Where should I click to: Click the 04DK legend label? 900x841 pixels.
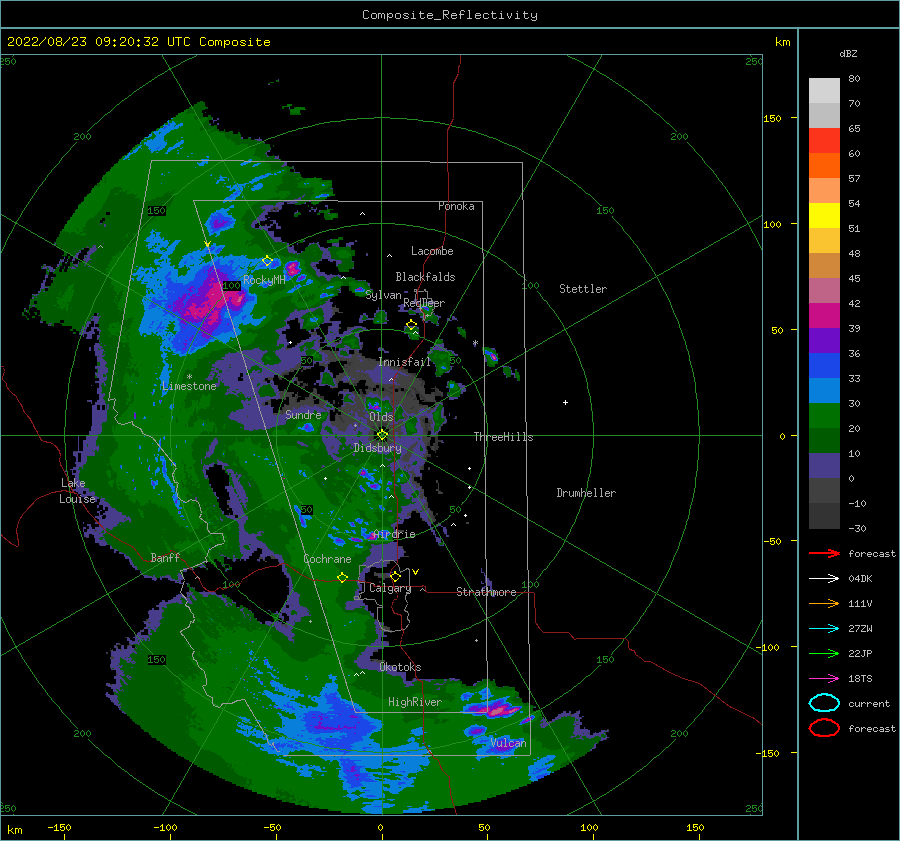[x=860, y=579]
